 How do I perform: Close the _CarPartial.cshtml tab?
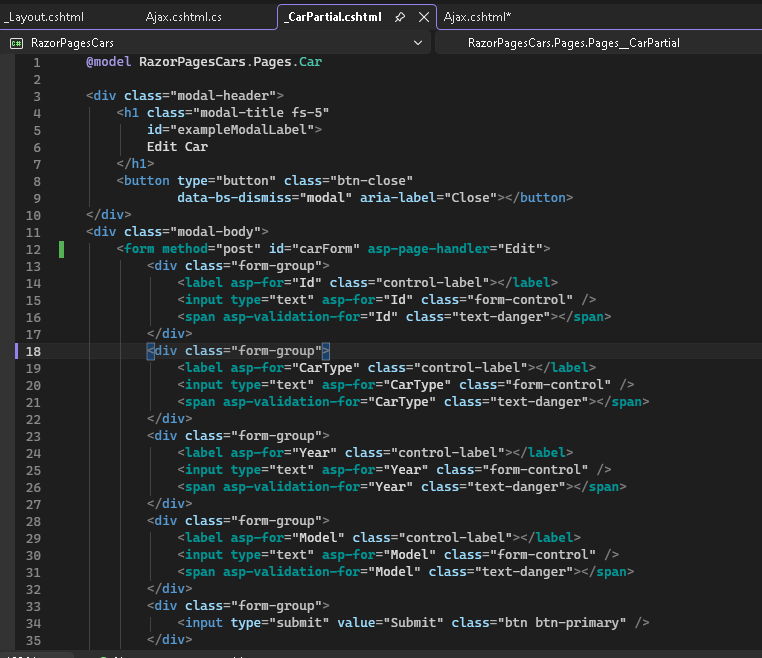click(x=423, y=17)
